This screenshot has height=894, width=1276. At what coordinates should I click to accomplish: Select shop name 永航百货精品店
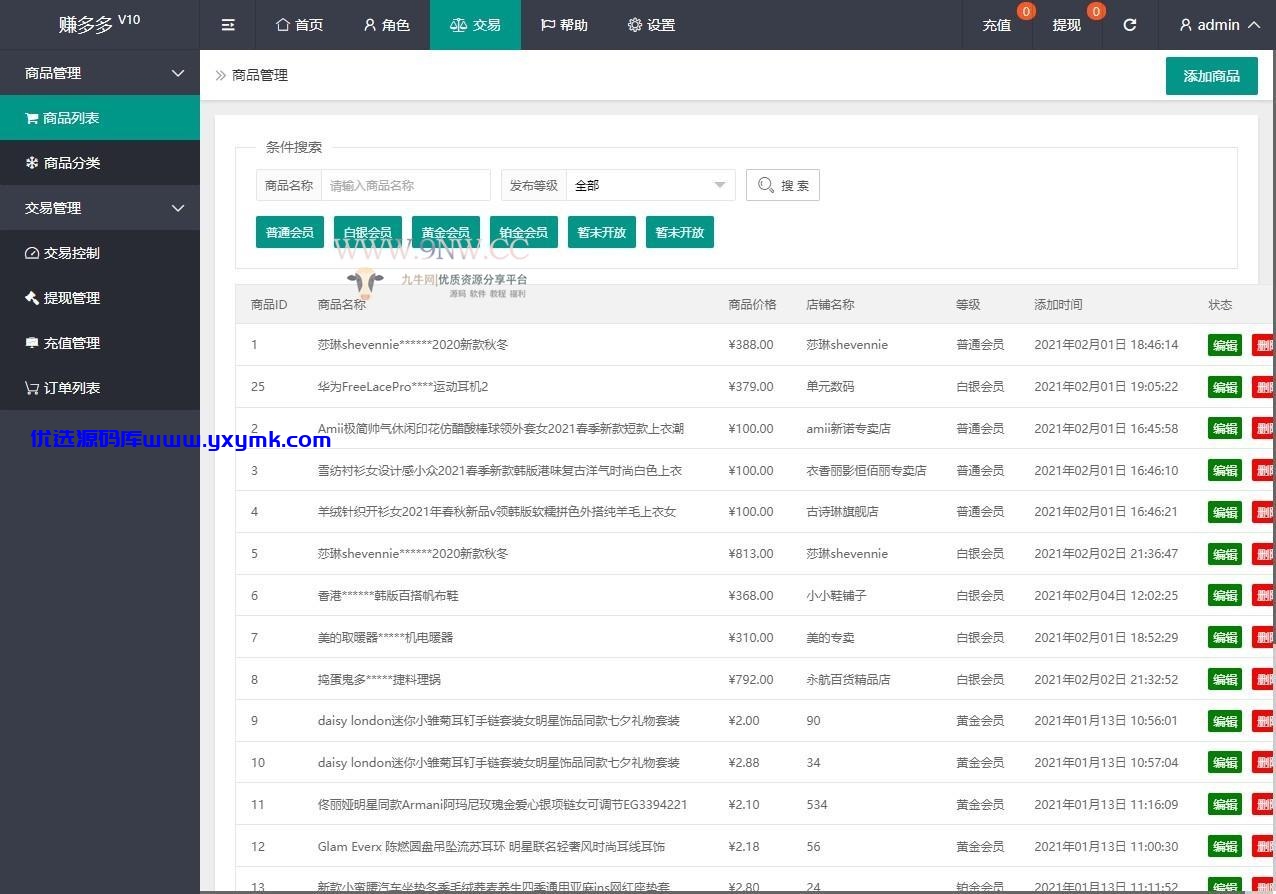click(848, 679)
